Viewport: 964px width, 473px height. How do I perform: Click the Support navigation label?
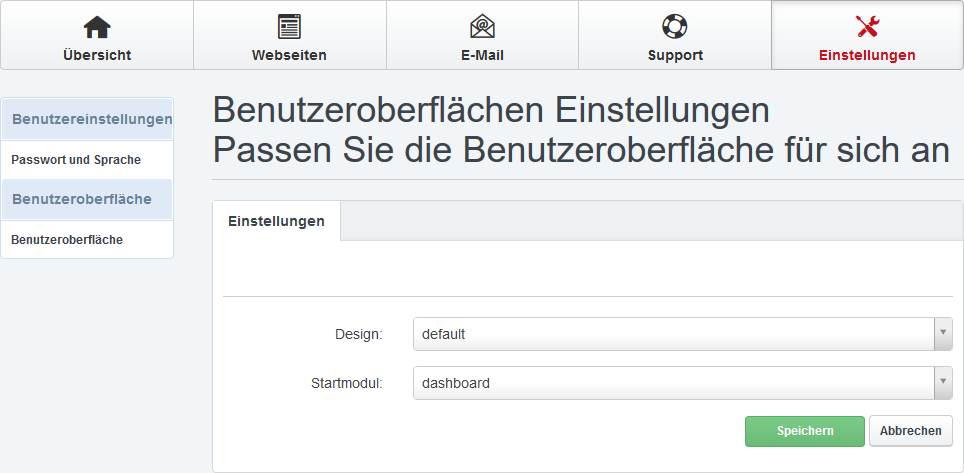[x=675, y=55]
